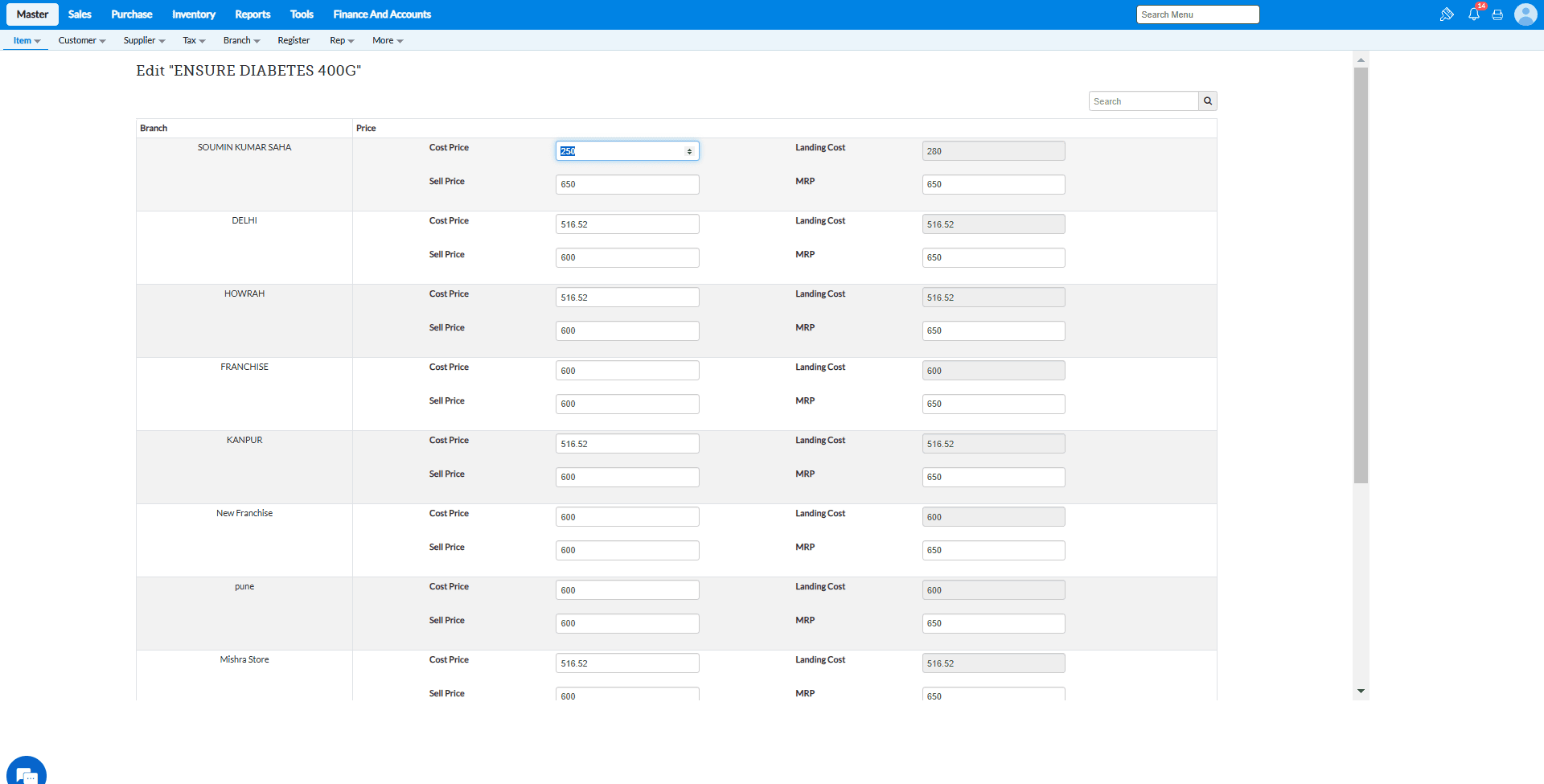Click Landing Cost field for HOWRAH
The width and height of the screenshot is (1544, 784).
[993, 298]
